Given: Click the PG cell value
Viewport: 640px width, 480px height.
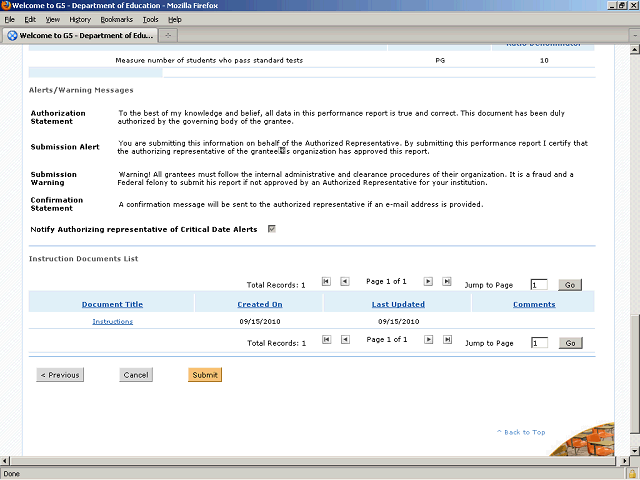Looking at the screenshot, I should (x=440, y=60).
